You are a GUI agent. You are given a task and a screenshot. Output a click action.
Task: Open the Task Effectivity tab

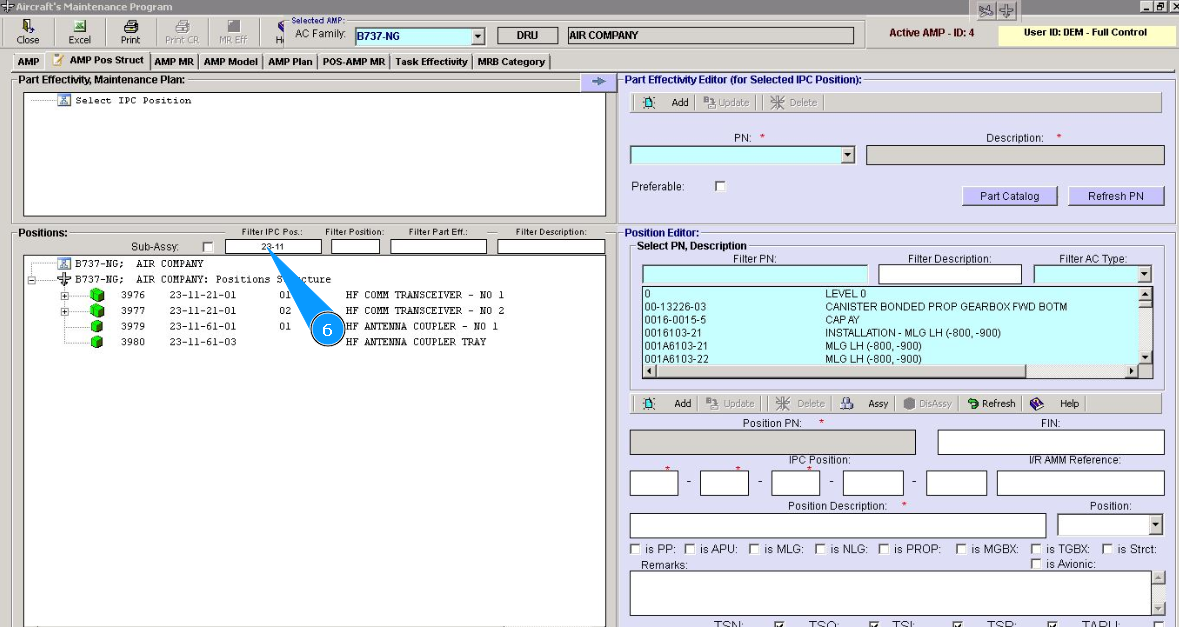click(431, 62)
